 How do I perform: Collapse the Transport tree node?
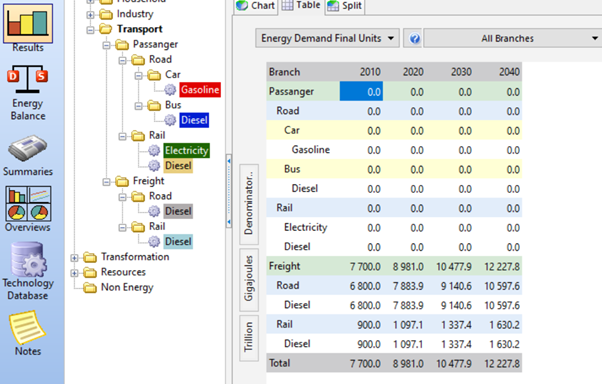pos(90,30)
